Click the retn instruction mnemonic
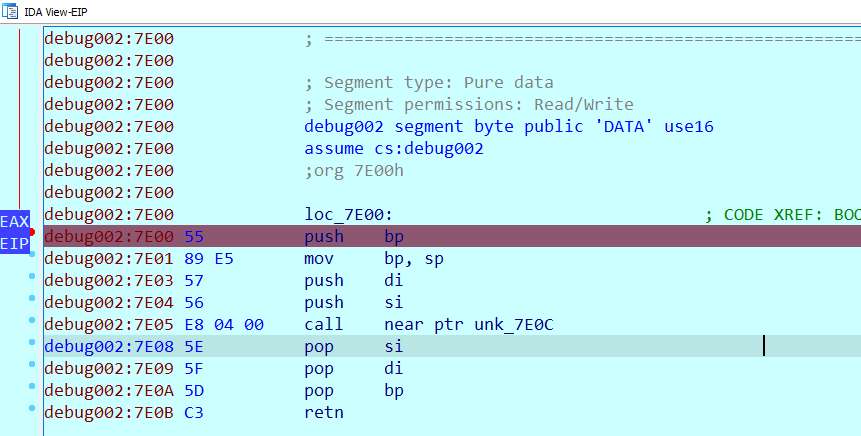 (x=324, y=412)
